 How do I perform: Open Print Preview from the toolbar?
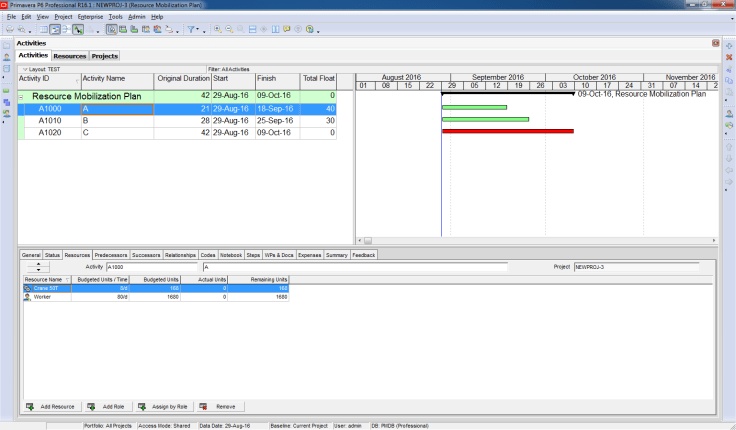(x=21, y=29)
